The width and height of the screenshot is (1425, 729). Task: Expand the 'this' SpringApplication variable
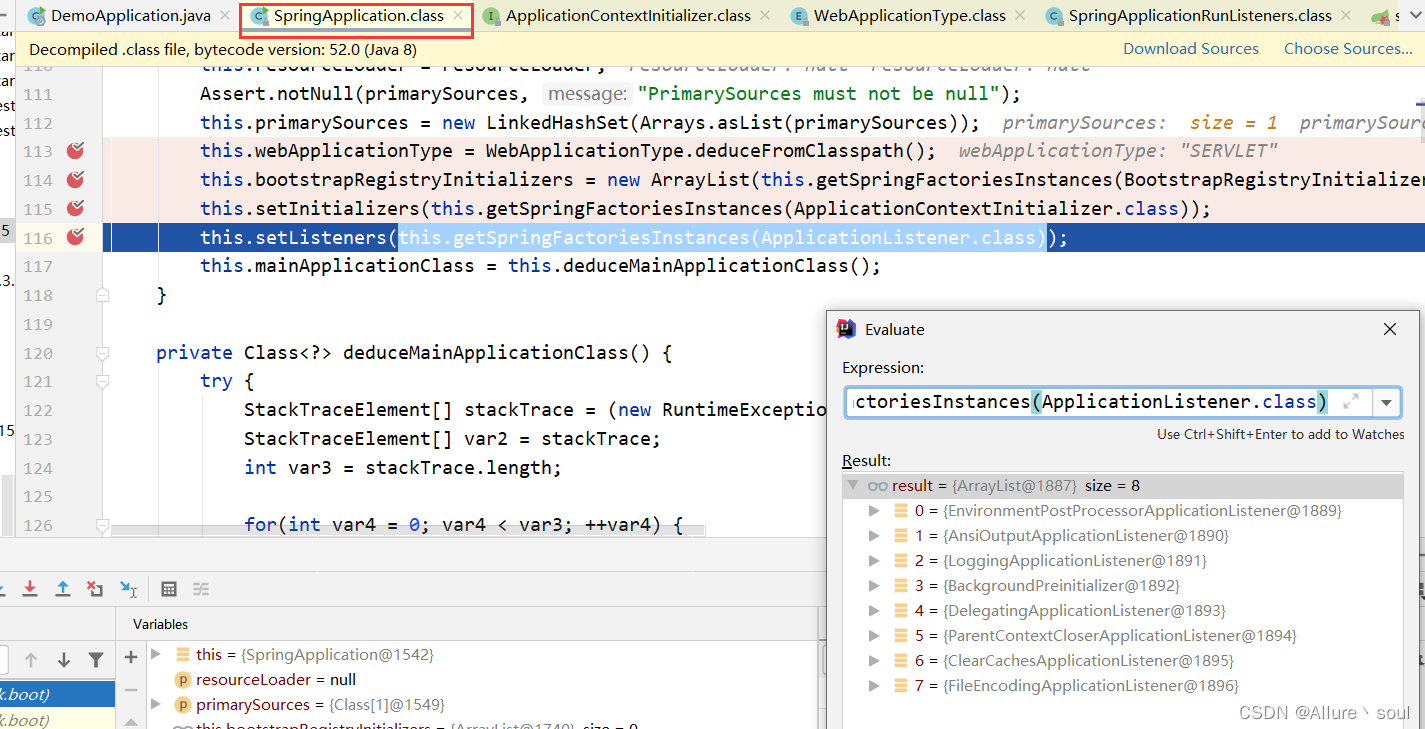click(x=156, y=654)
